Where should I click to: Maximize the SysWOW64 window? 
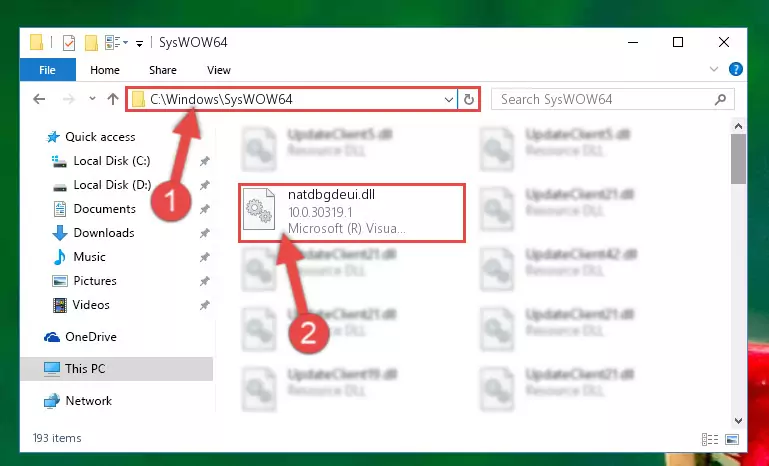678,43
